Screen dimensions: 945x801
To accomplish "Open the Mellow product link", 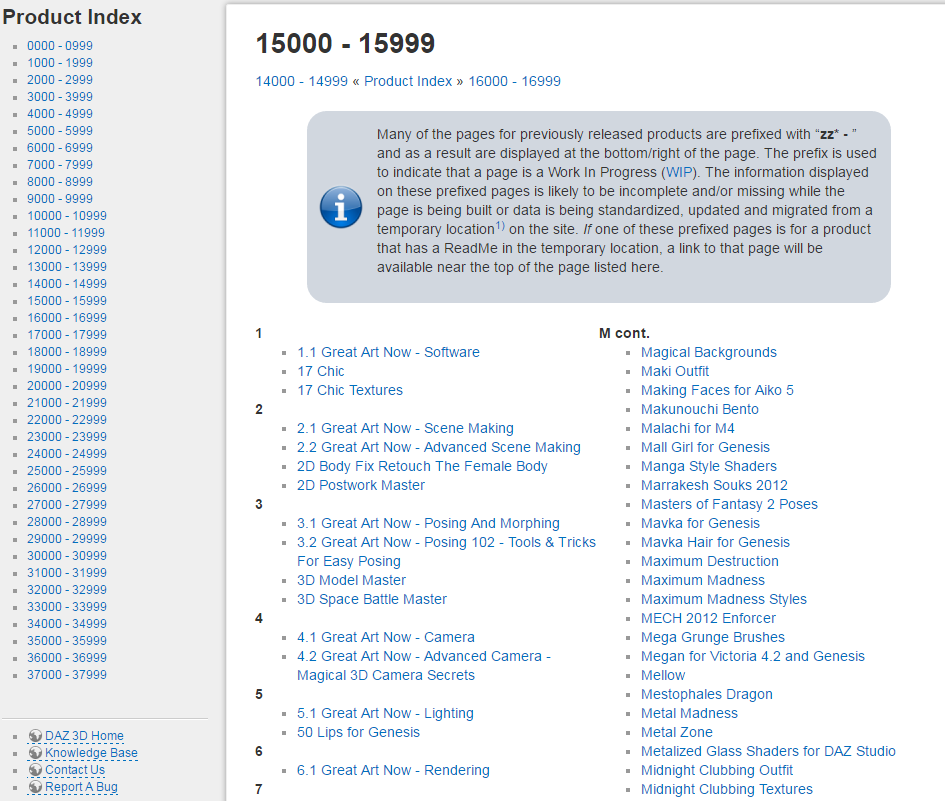I will (x=663, y=675).
